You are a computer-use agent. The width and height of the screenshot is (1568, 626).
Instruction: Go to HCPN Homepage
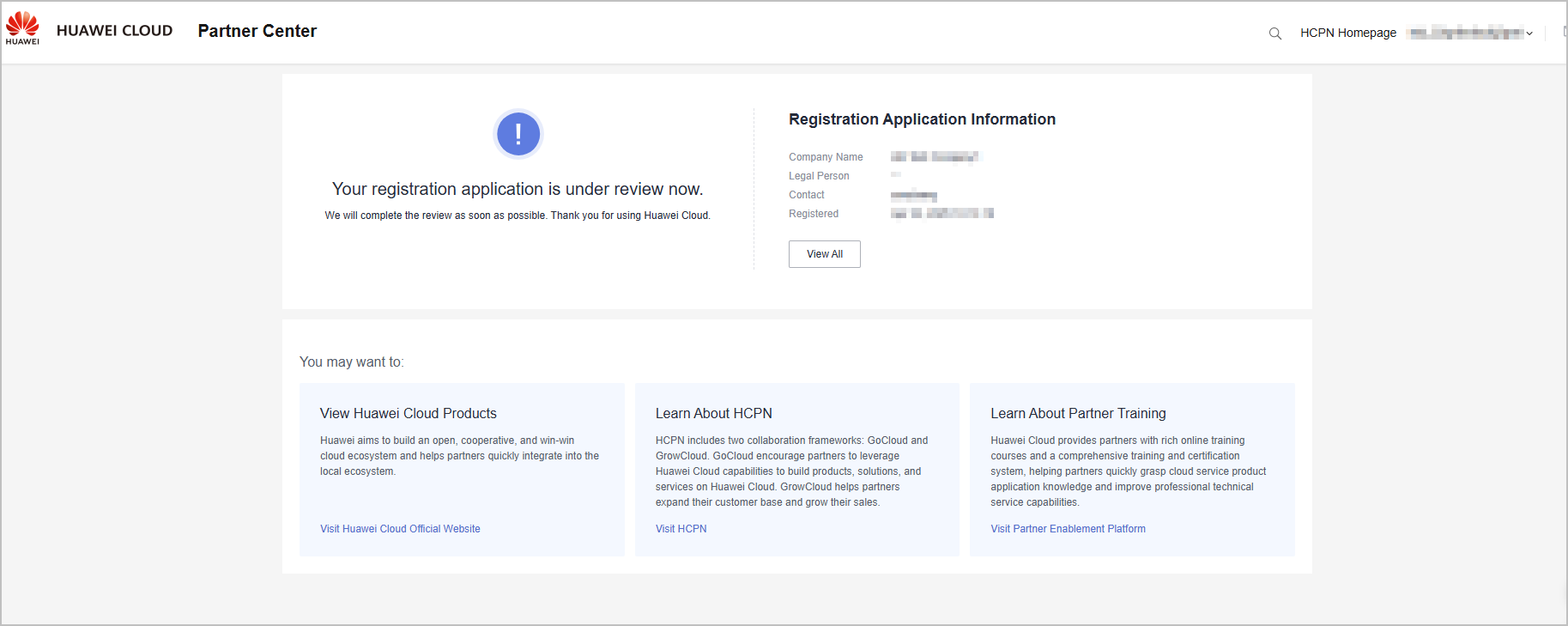click(x=1348, y=33)
